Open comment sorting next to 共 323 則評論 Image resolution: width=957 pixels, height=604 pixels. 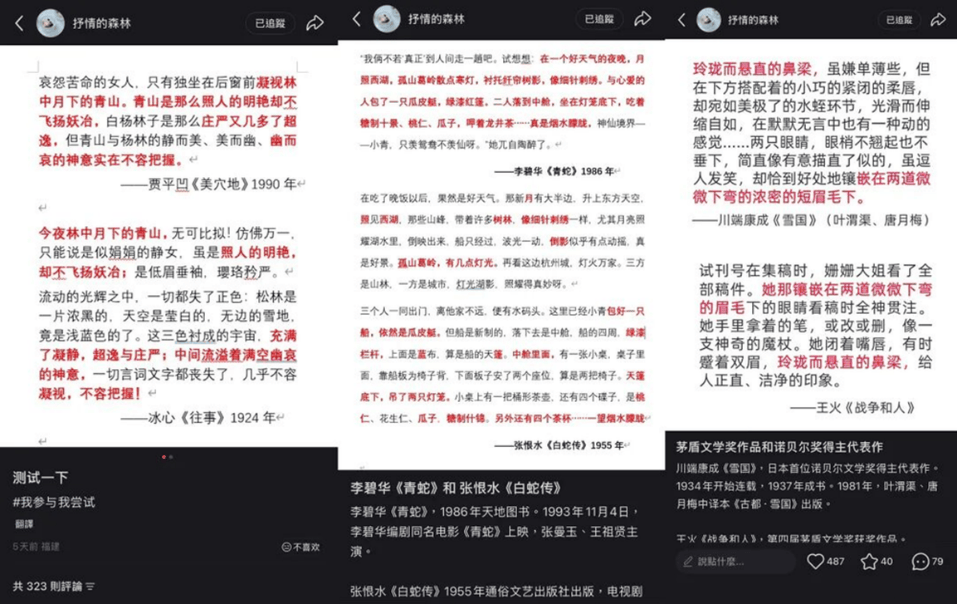coord(90,585)
